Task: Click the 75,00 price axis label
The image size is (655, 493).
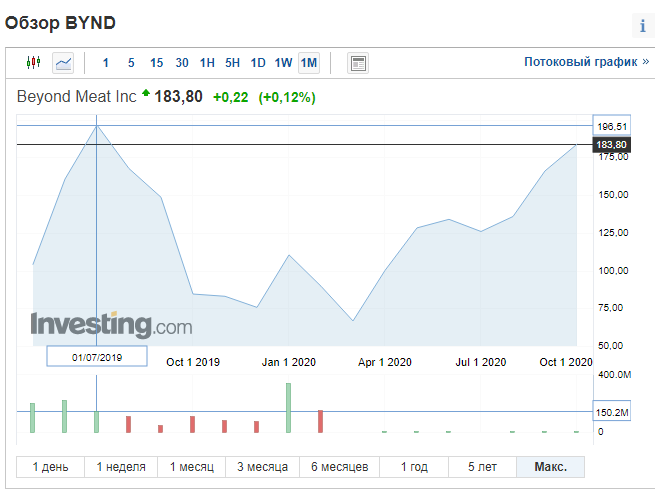Action: point(610,308)
